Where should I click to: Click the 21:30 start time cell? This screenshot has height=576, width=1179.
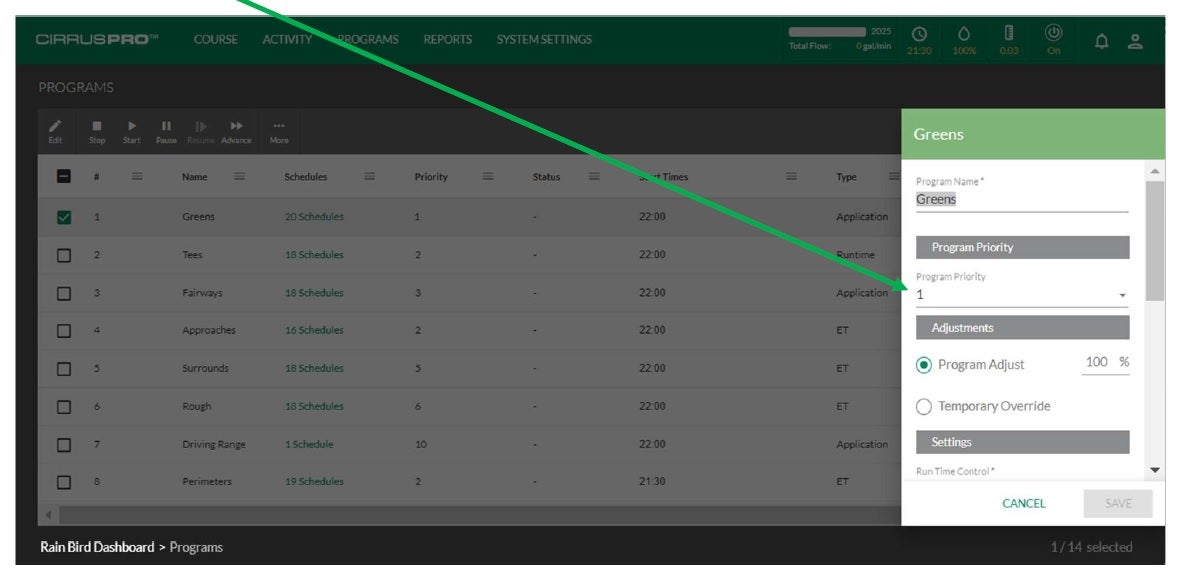652,482
